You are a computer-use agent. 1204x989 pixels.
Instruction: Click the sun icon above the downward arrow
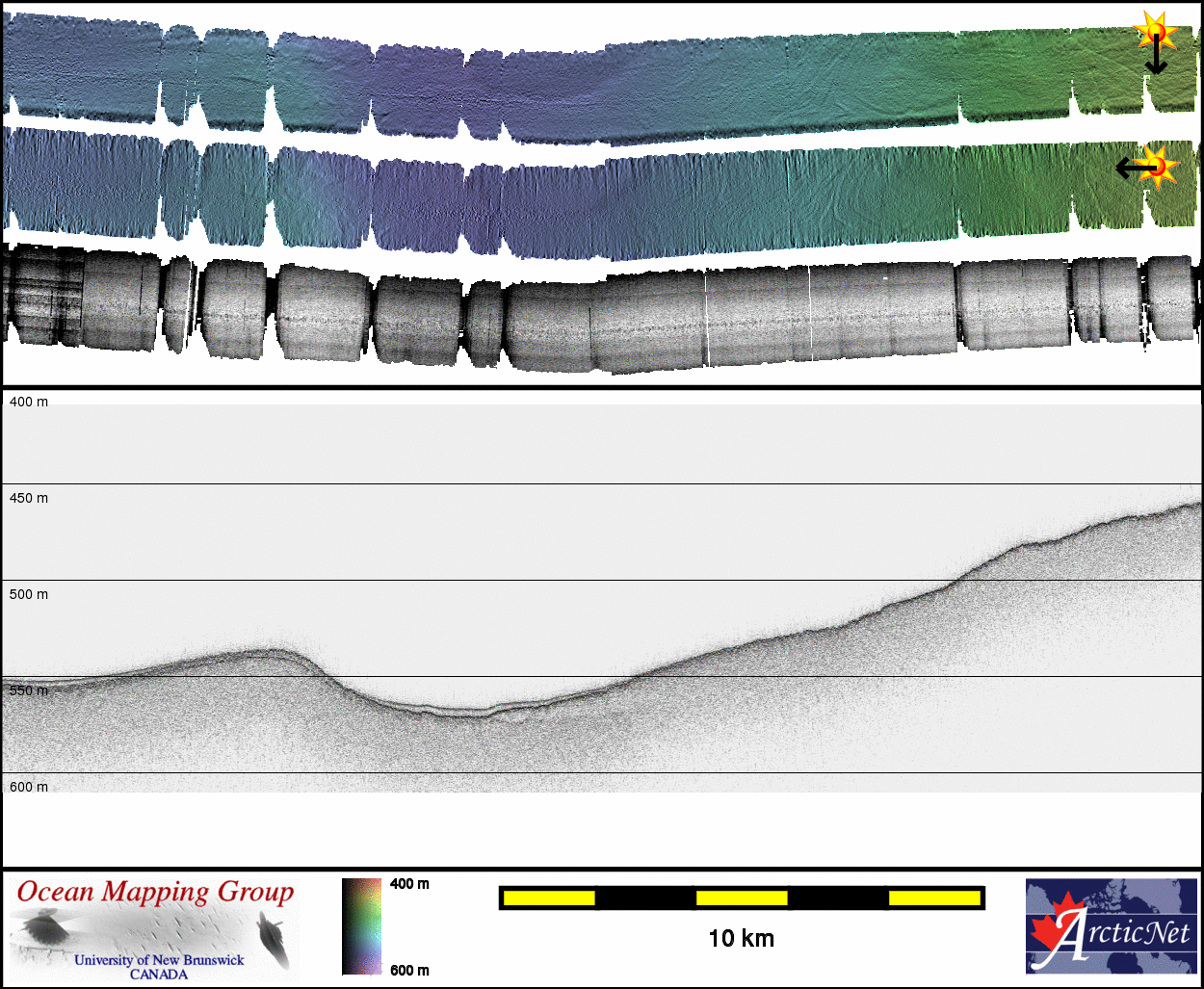(x=1154, y=31)
